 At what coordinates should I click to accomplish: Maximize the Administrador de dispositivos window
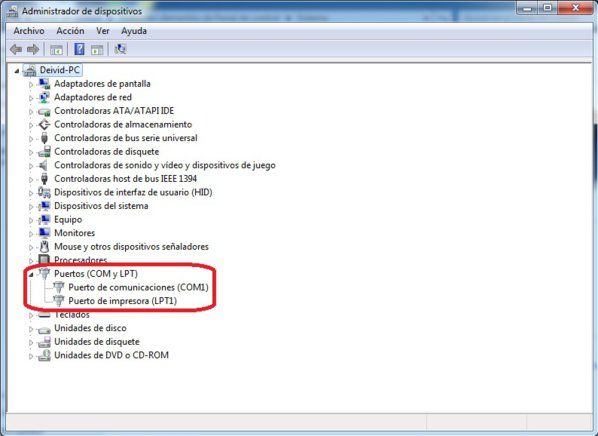click(548, 8)
